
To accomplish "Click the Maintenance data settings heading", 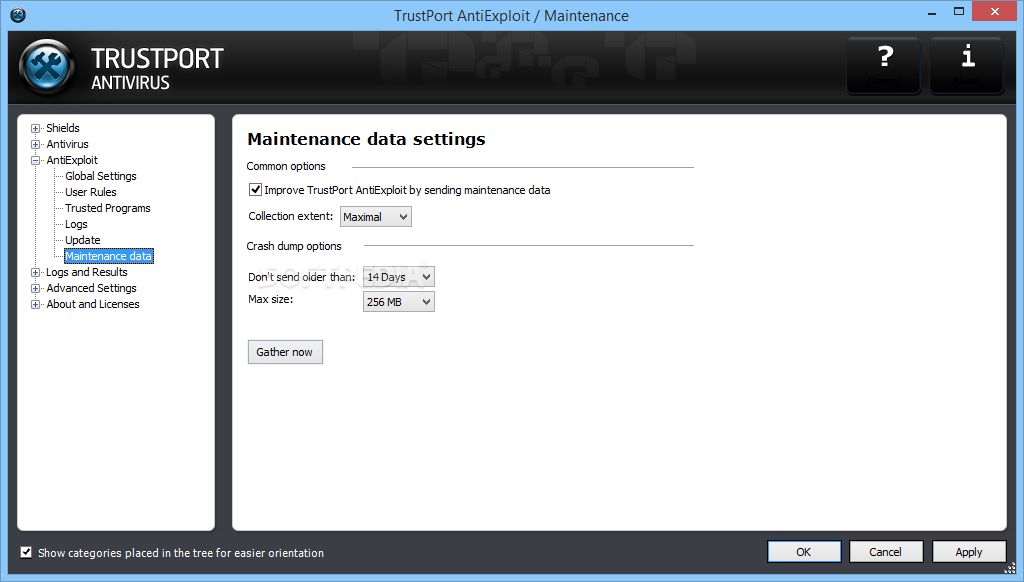I will [x=366, y=139].
